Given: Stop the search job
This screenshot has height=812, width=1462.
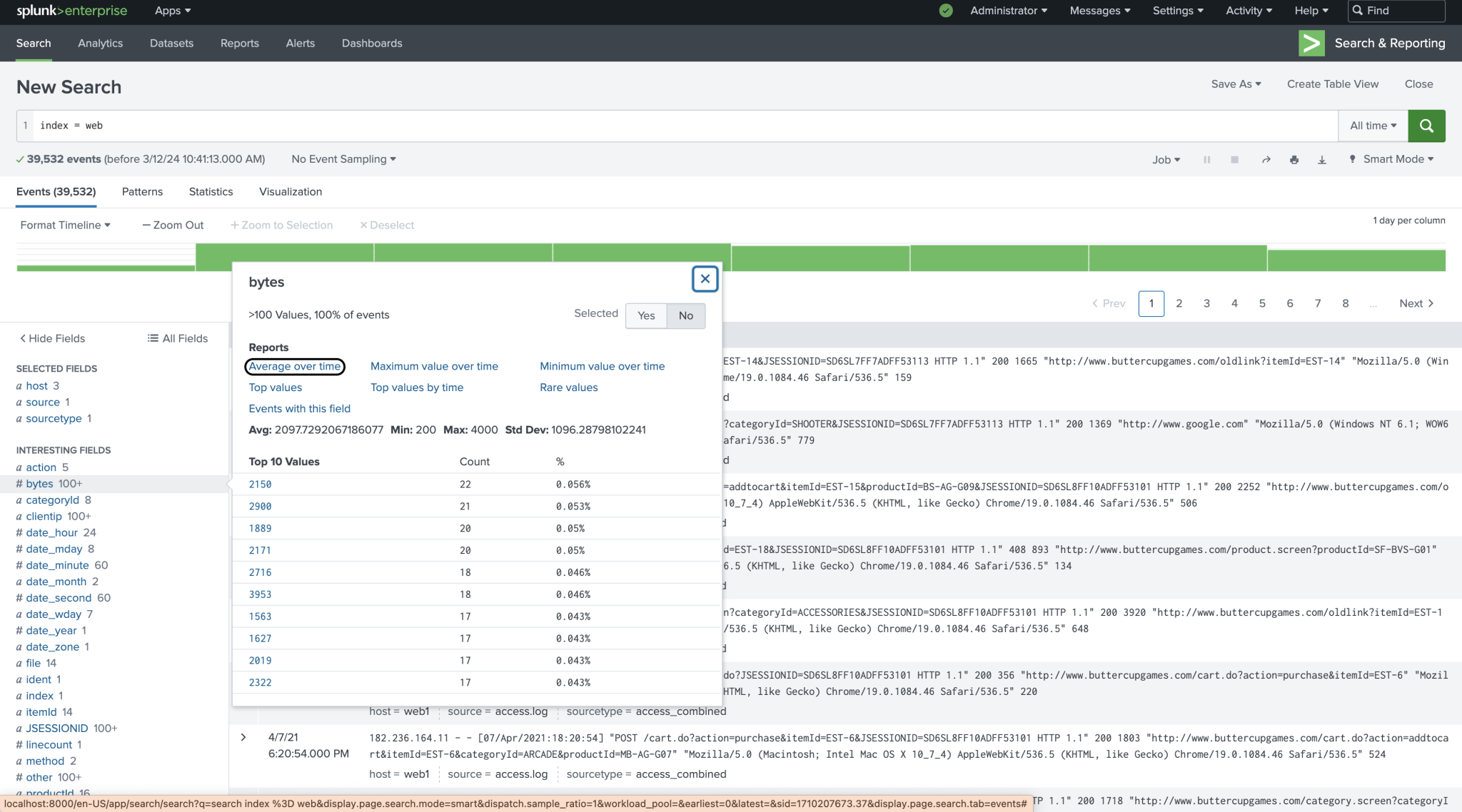Looking at the screenshot, I should coord(1234,159).
